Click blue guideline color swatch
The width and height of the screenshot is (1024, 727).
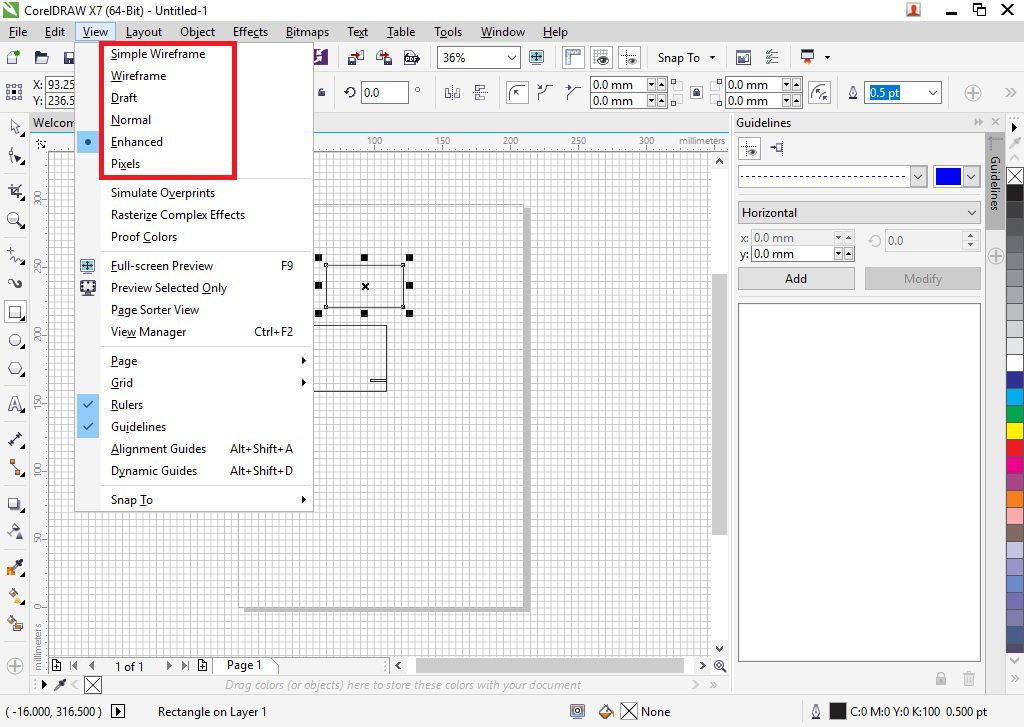(948, 176)
